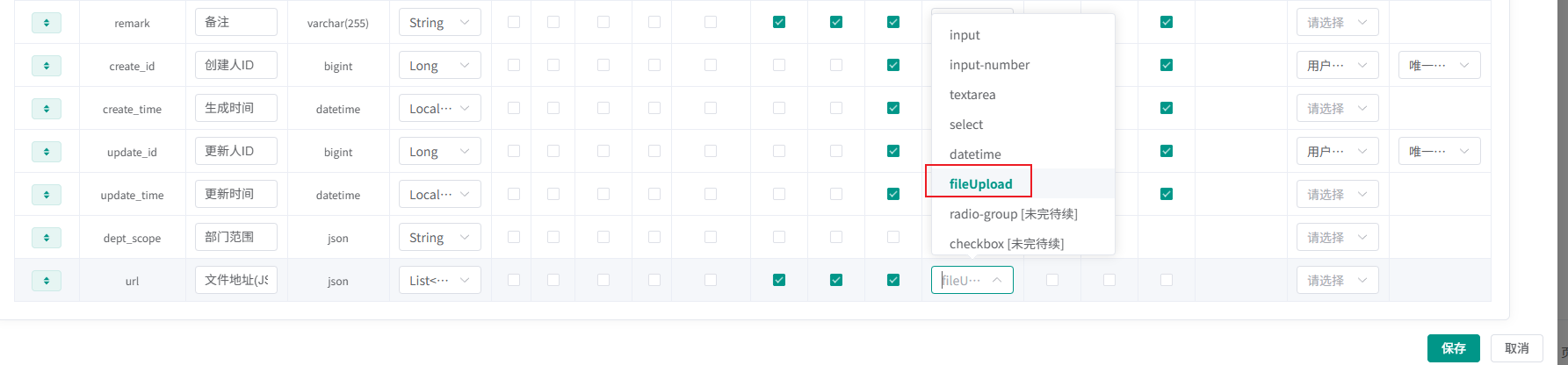The width and height of the screenshot is (1568, 365).
Task: Click the sort handle icon for update_id row
Action: (47, 152)
